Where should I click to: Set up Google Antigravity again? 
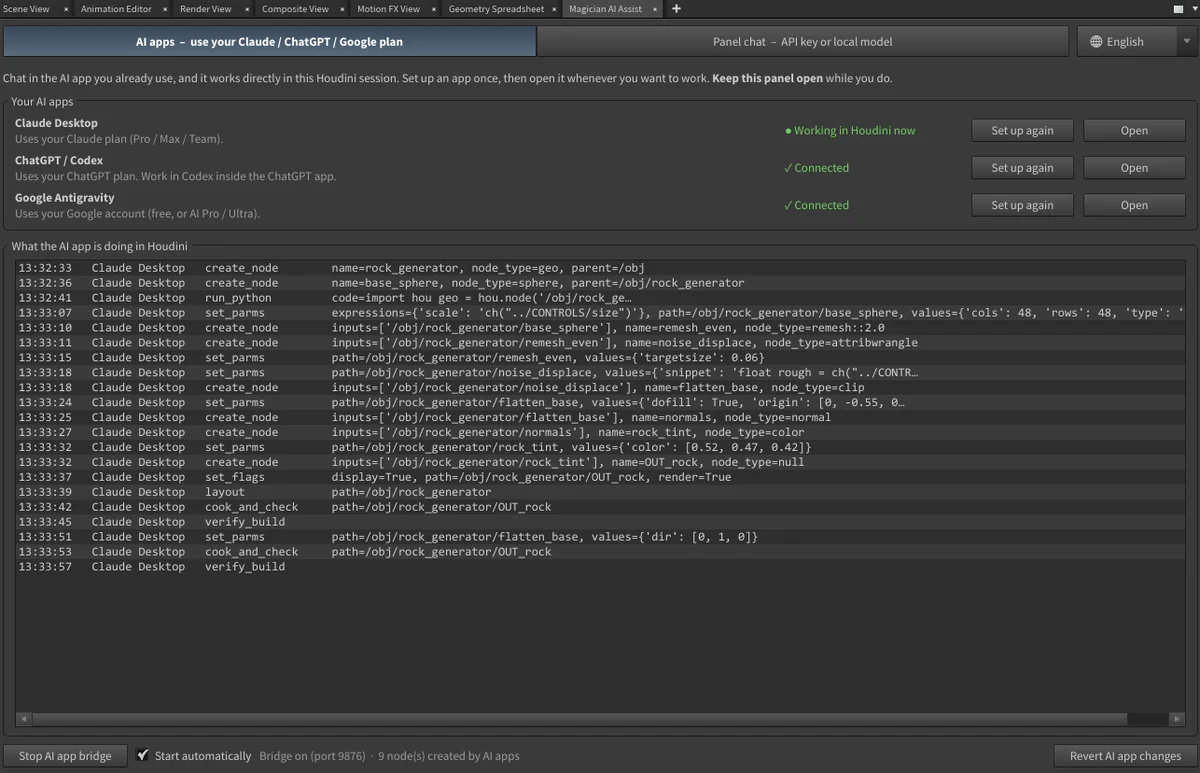[x=1022, y=205]
